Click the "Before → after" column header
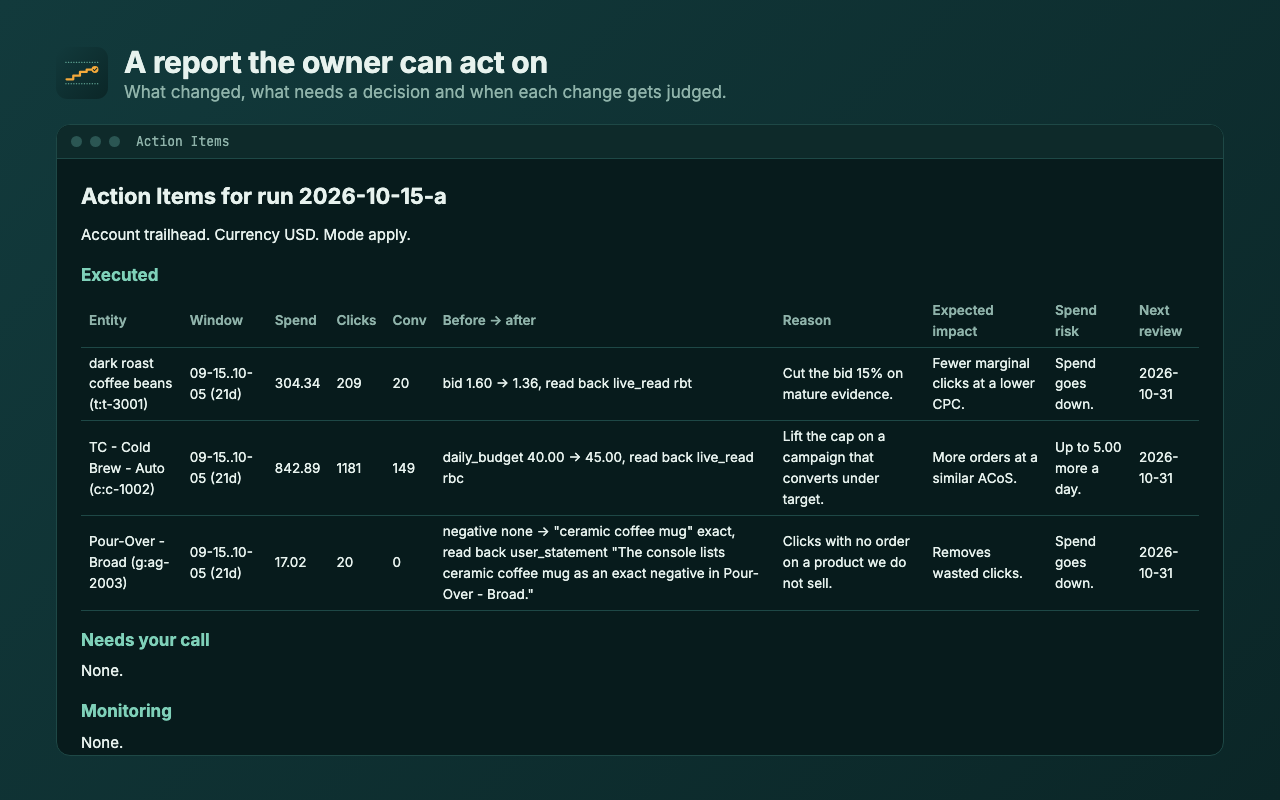The width and height of the screenshot is (1280, 800). click(x=489, y=320)
